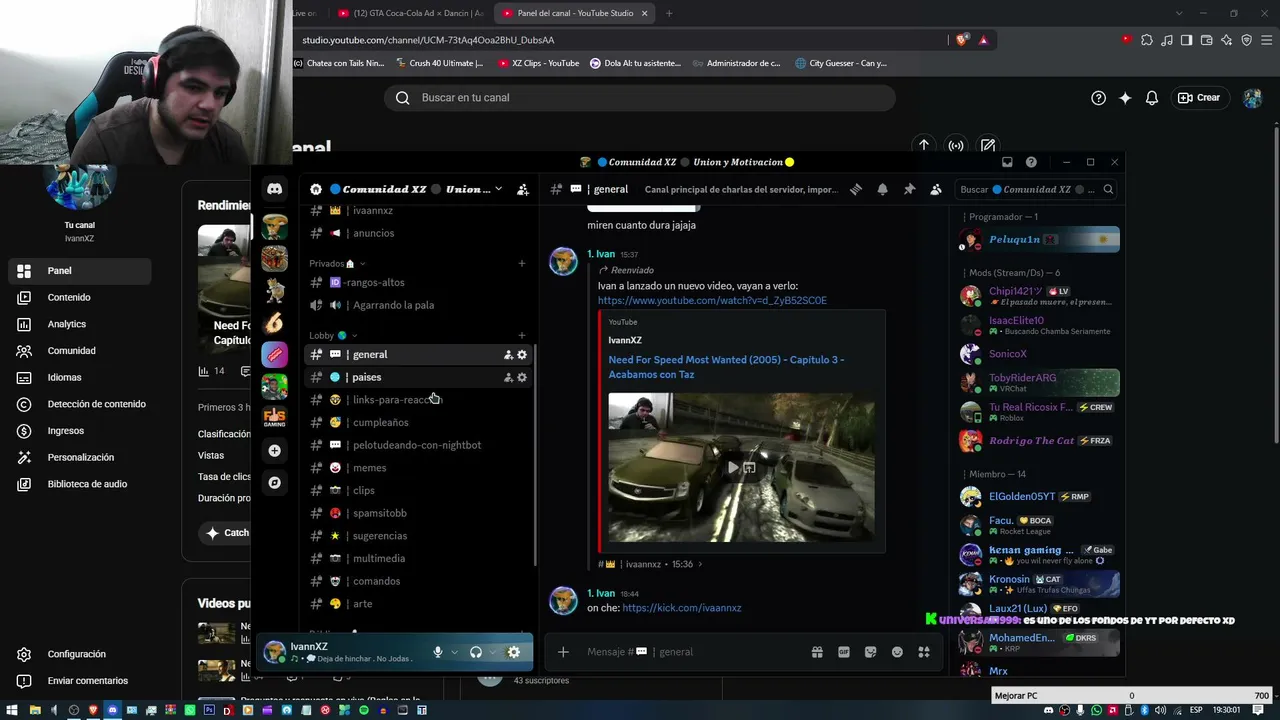Open the memes channel
Screen dimensions: 1280x720
(x=418, y=468)
